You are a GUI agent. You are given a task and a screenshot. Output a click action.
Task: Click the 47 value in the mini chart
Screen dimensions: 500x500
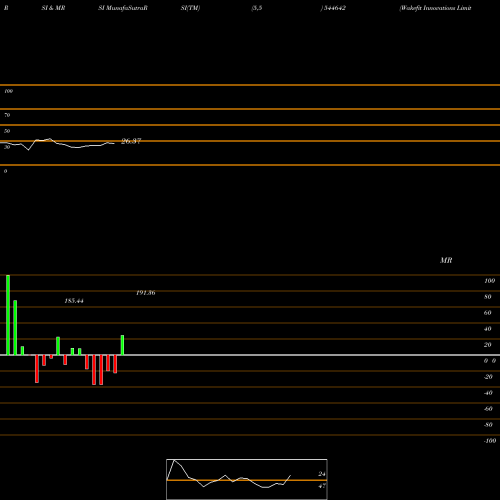(x=322, y=486)
